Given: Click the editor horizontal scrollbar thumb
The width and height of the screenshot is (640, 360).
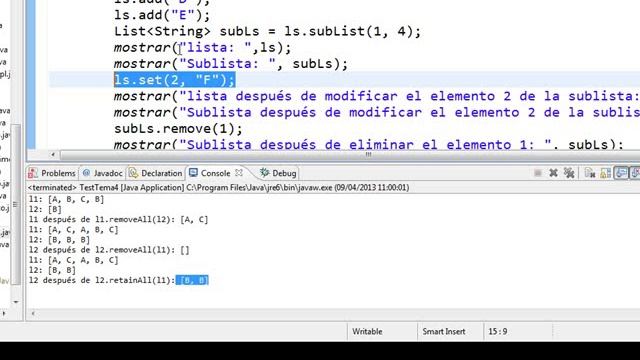Looking at the screenshot, I should pyautogui.click(x=350, y=155).
